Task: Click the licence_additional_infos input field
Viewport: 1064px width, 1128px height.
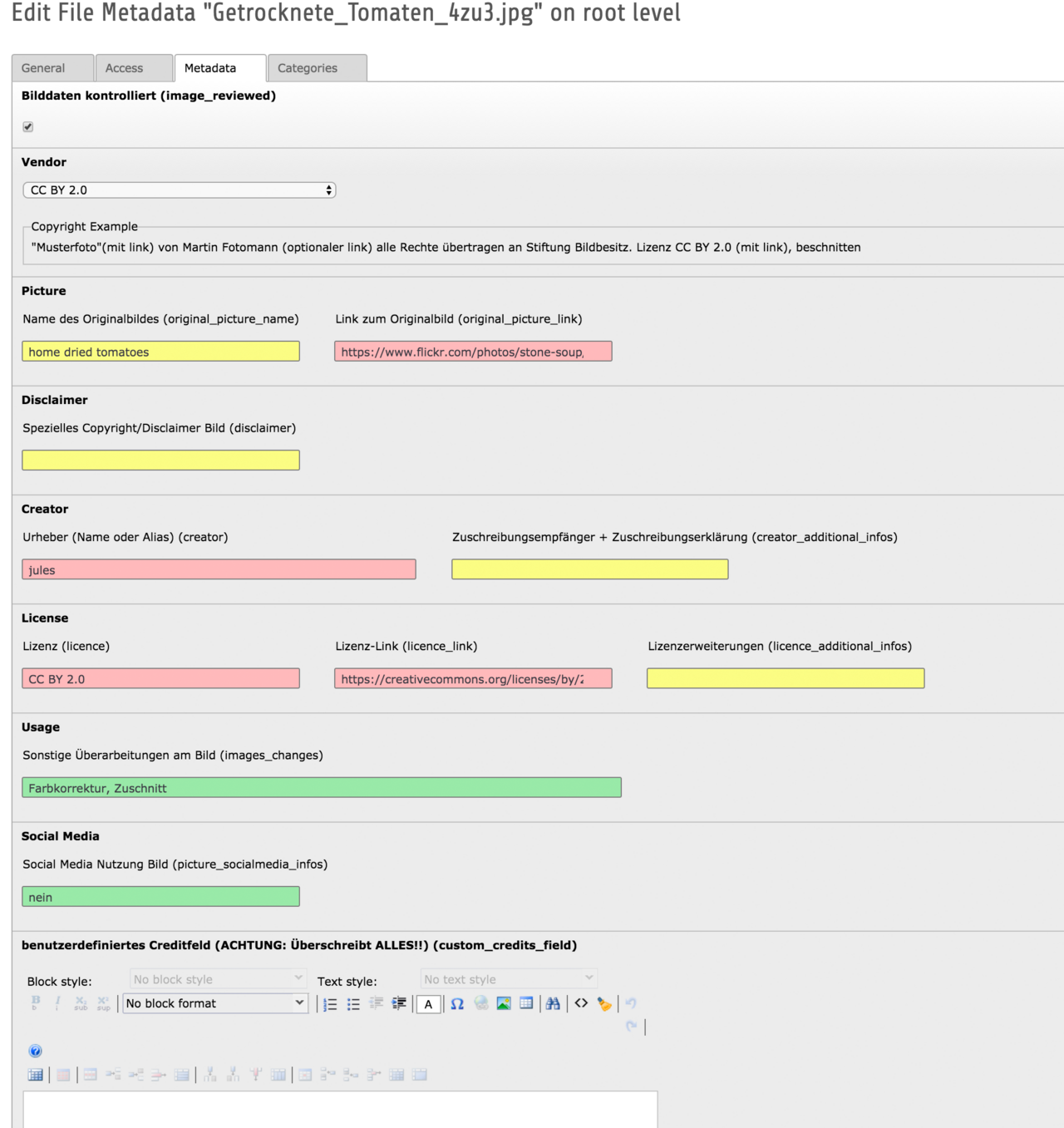Action: tap(786, 678)
